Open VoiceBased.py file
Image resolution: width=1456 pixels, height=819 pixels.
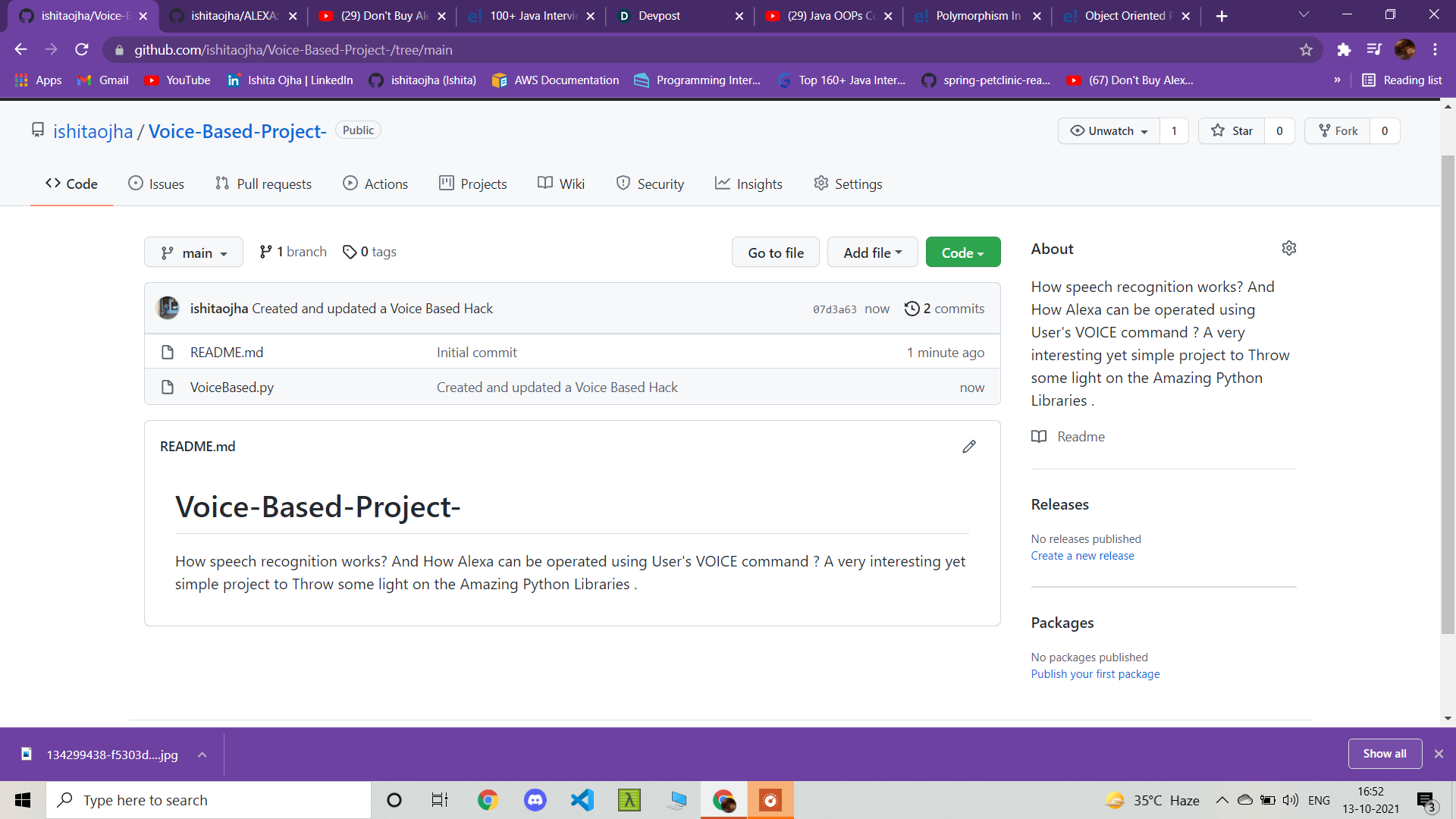pyautogui.click(x=231, y=388)
